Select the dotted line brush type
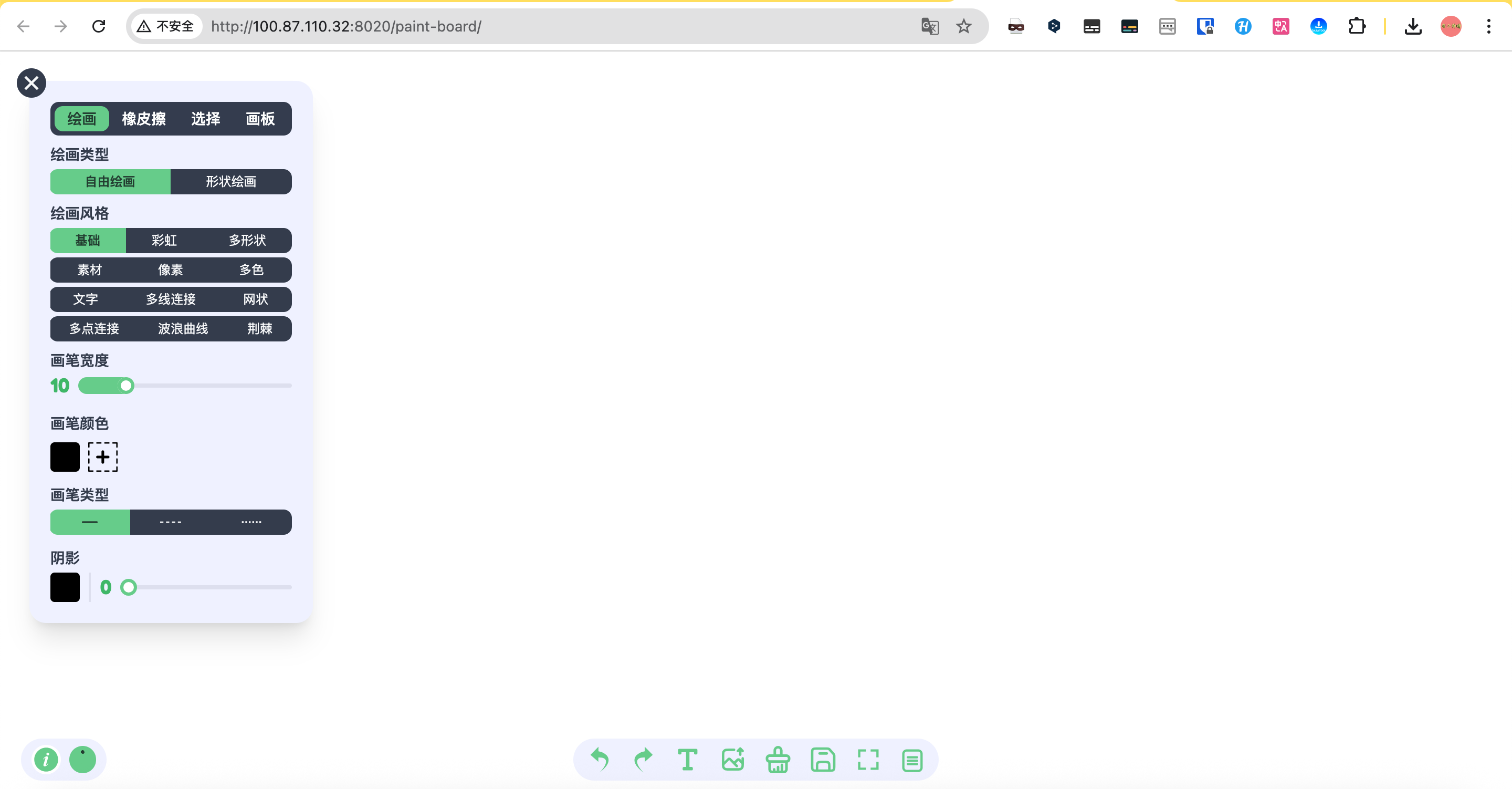This screenshot has height=789, width=1512. coord(251,522)
